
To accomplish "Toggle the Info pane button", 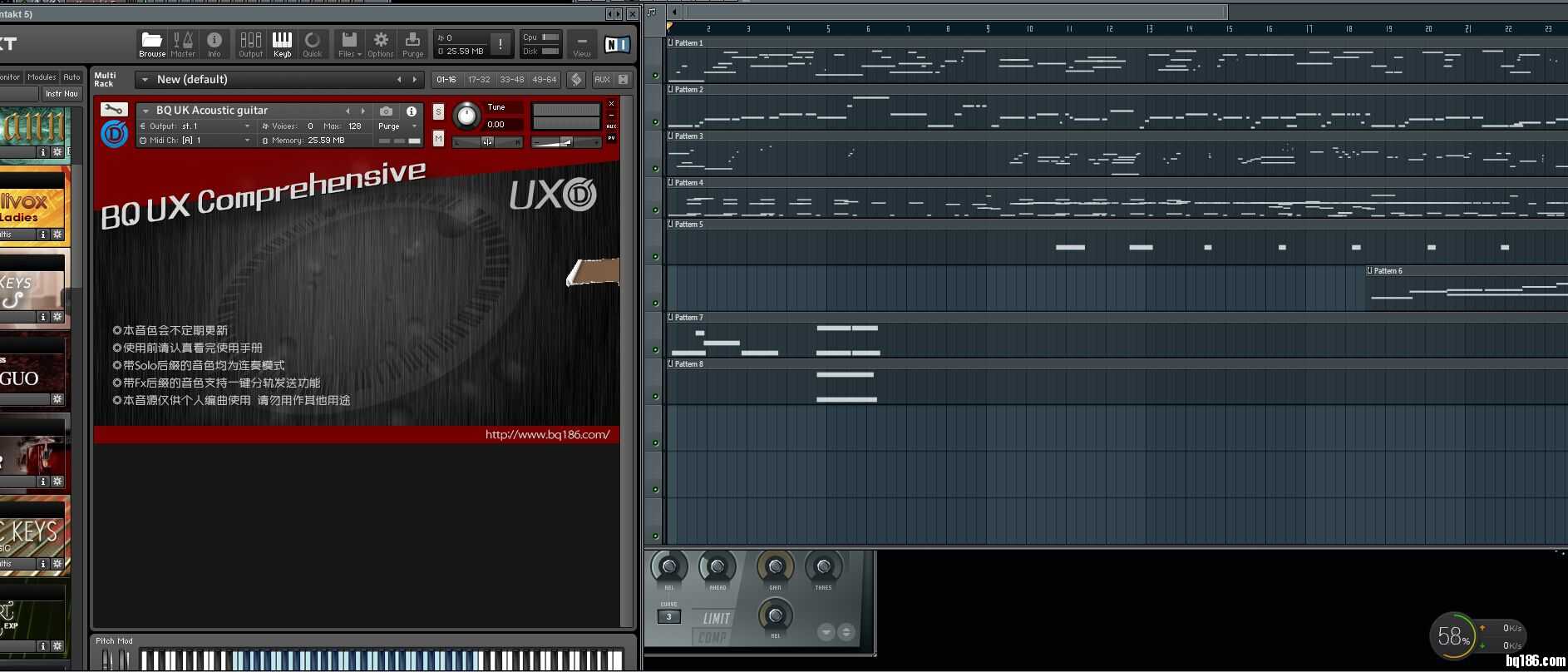I will click(214, 44).
